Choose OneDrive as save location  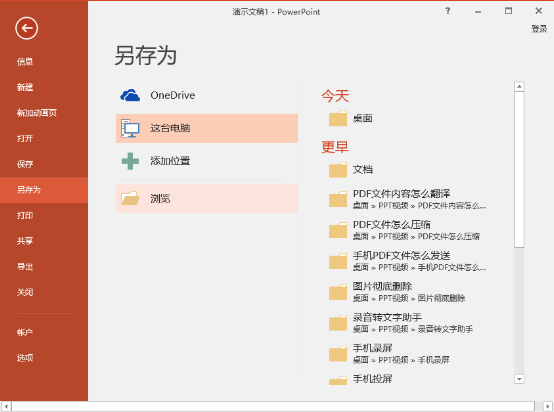(207, 95)
